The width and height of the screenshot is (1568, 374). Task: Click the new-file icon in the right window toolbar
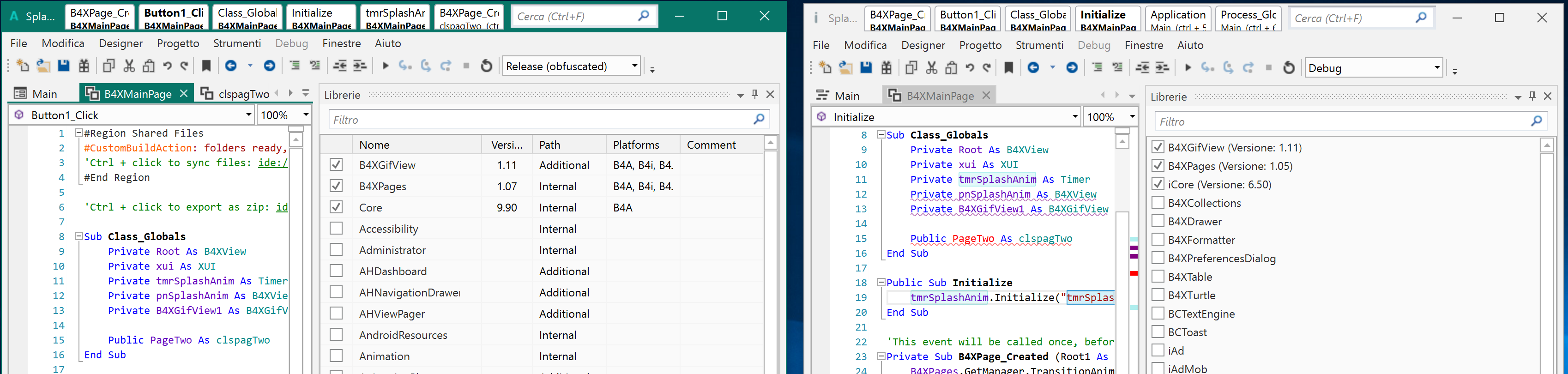pyautogui.click(x=826, y=67)
